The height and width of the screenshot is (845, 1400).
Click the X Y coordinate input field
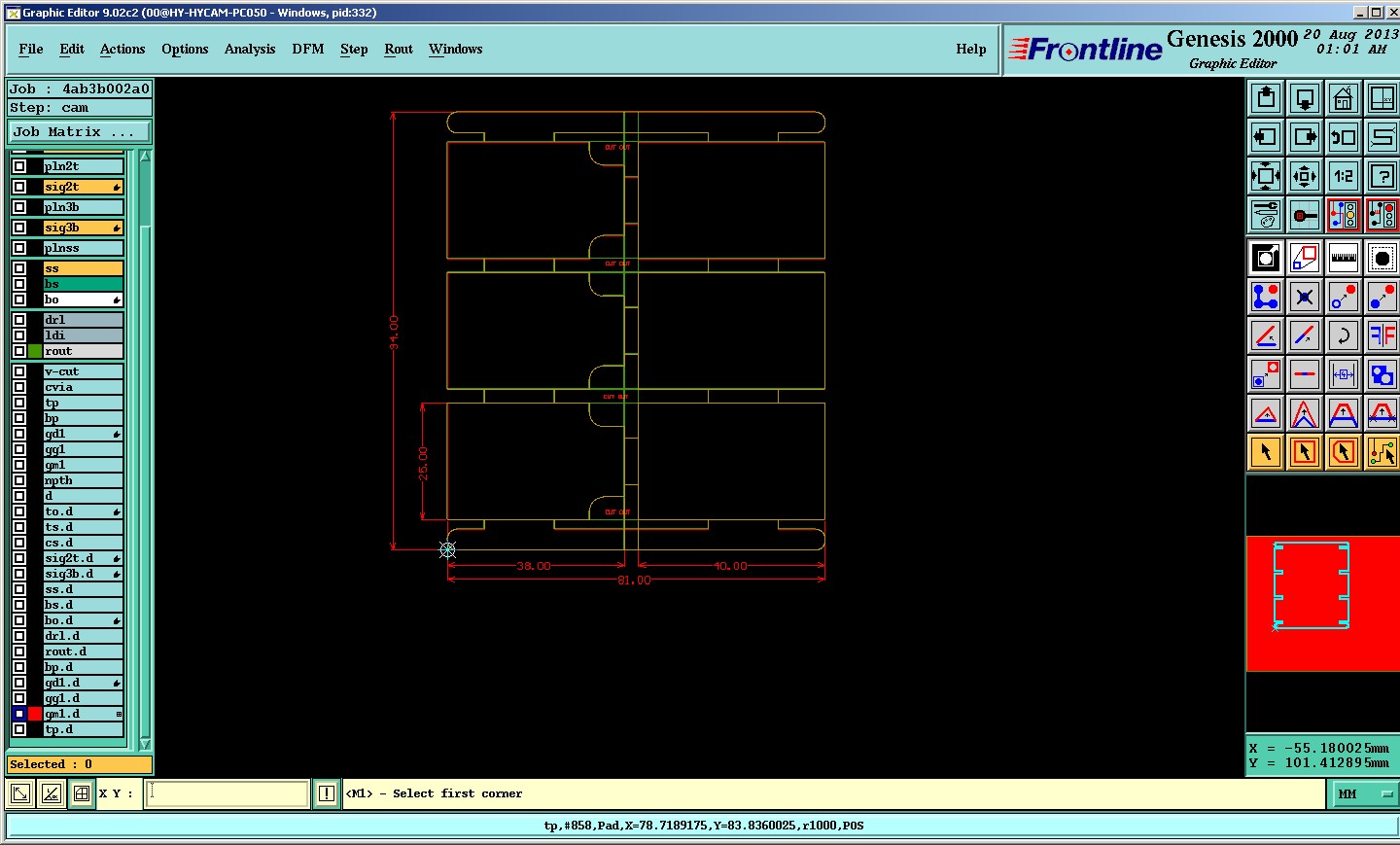pos(227,793)
